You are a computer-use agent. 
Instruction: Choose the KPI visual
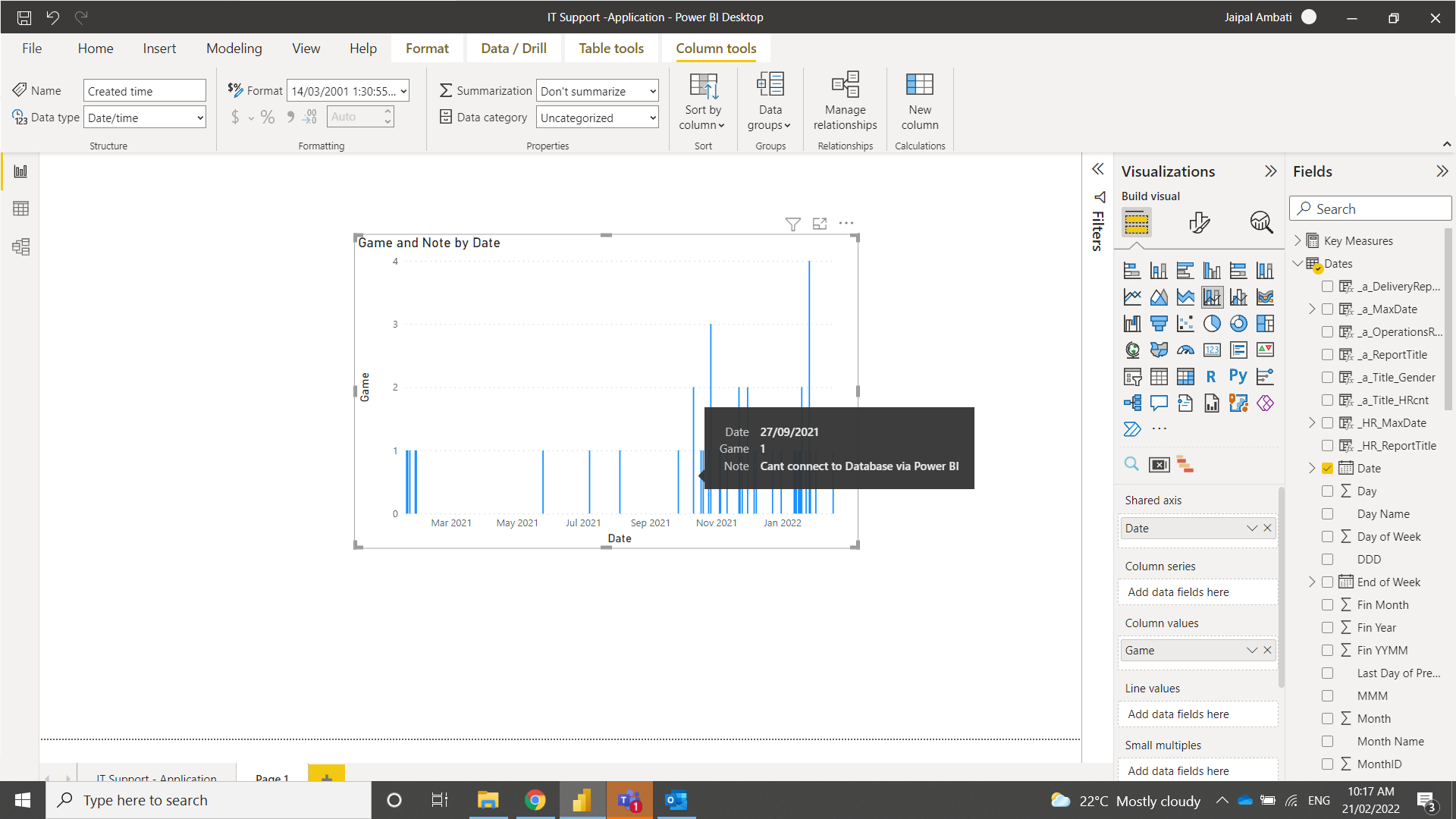[x=1265, y=350]
